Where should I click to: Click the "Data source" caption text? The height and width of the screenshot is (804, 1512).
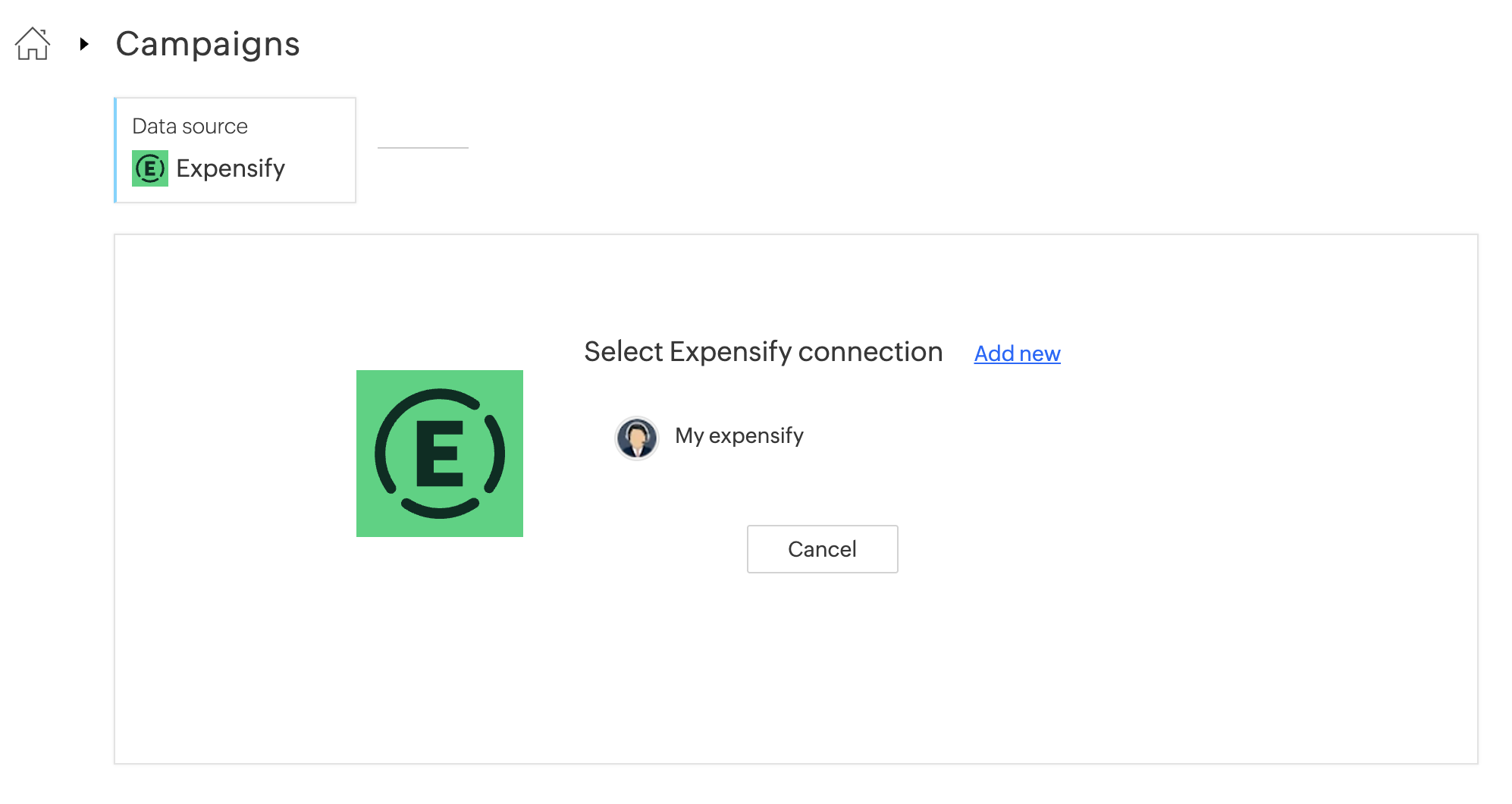click(x=190, y=126)
